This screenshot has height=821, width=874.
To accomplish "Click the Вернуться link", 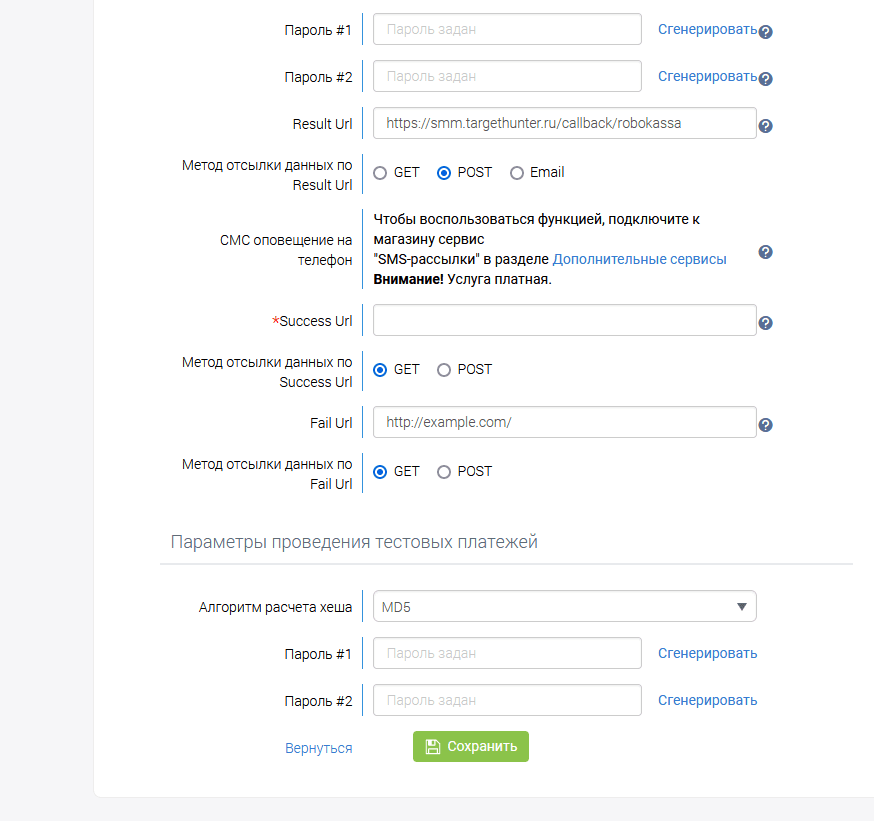I will [318, 748].
